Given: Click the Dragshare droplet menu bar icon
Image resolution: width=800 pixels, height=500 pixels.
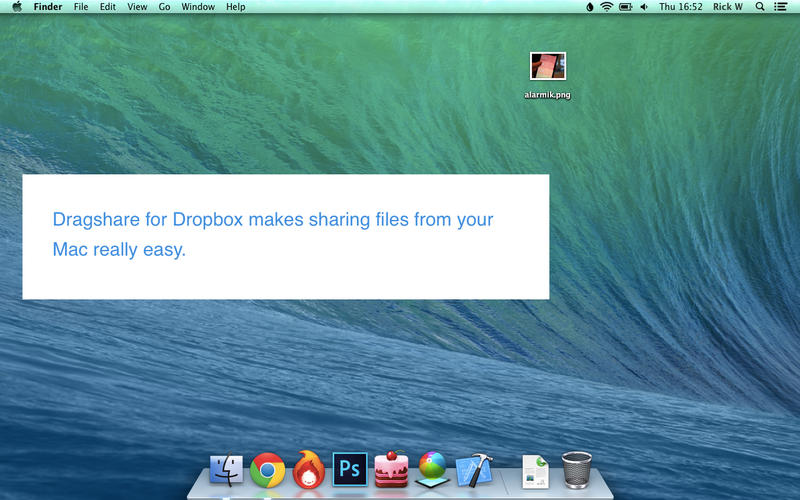Looking at the screenshot, I should point(589,7).
